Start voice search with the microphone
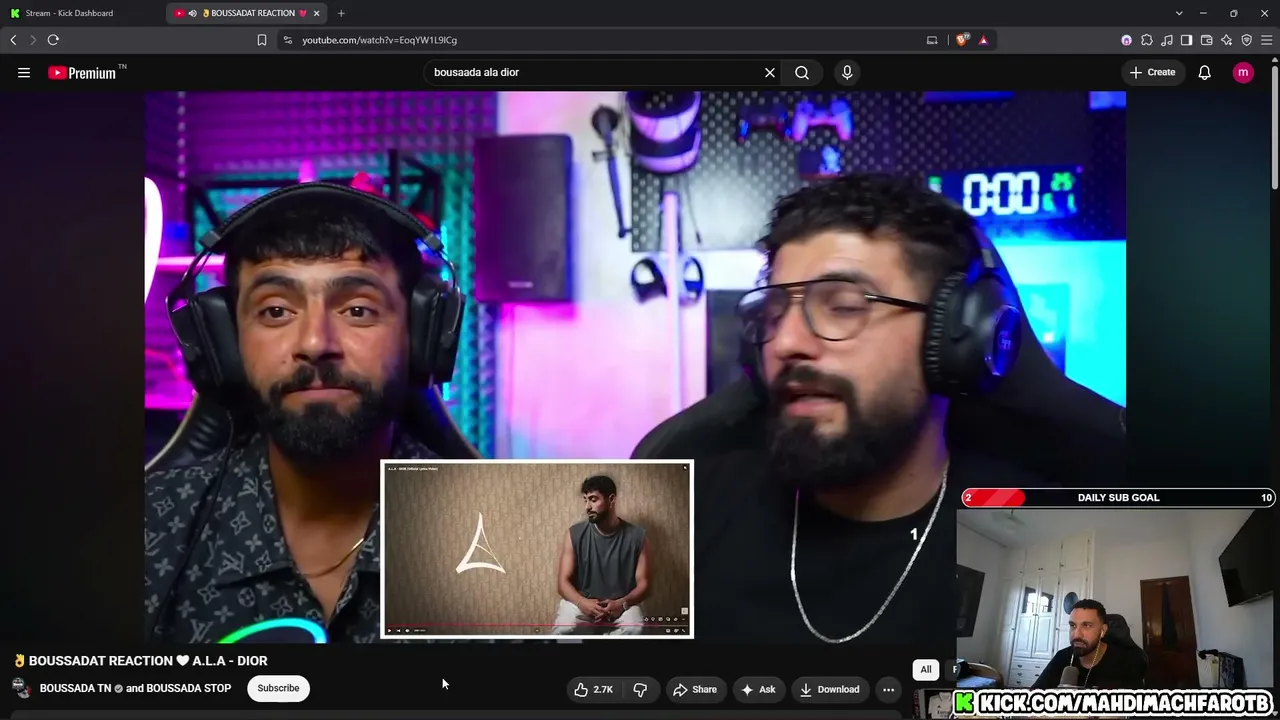Viewport: 1280px width, 720px height. (847, 72)
